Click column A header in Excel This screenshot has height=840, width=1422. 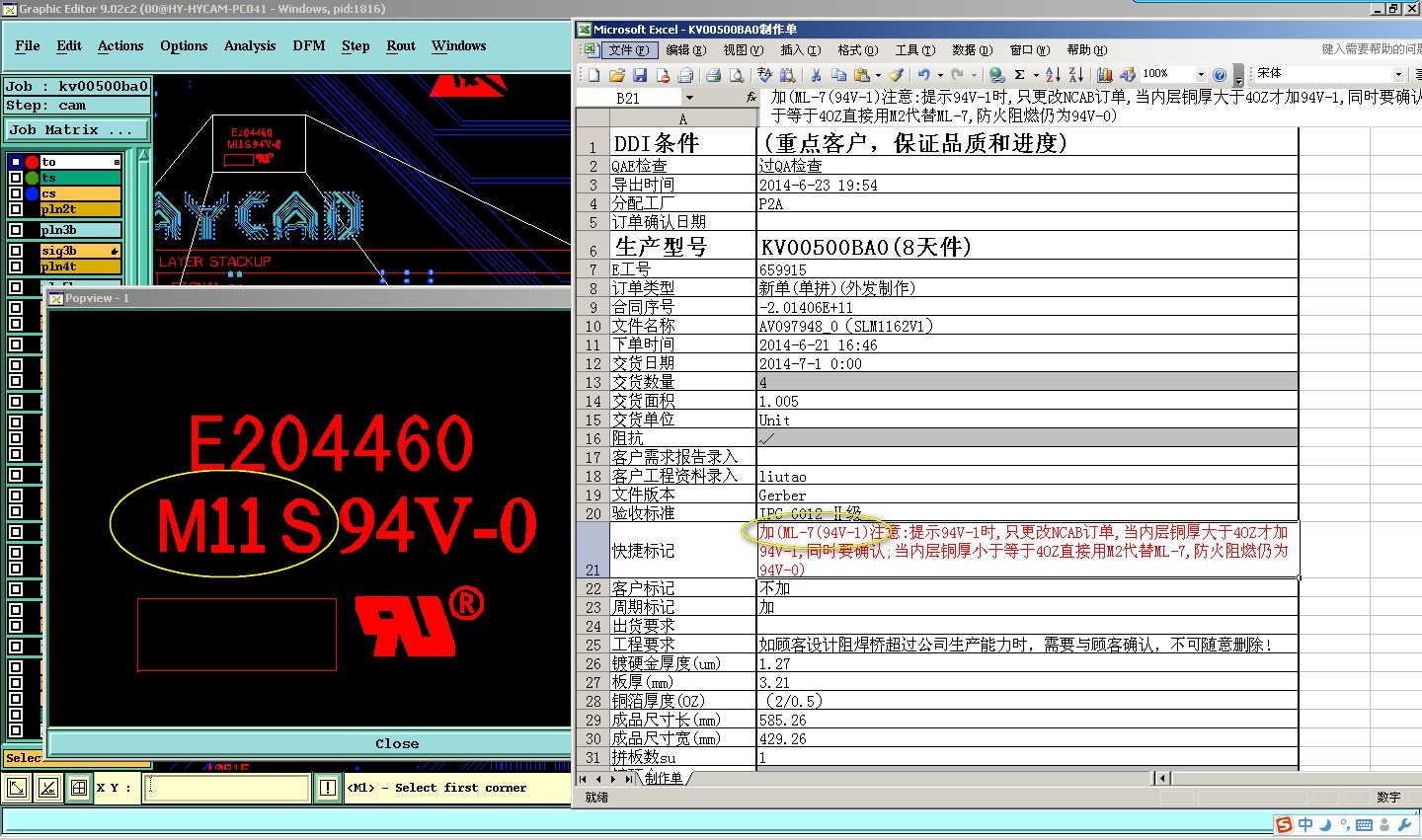[682, 118]
